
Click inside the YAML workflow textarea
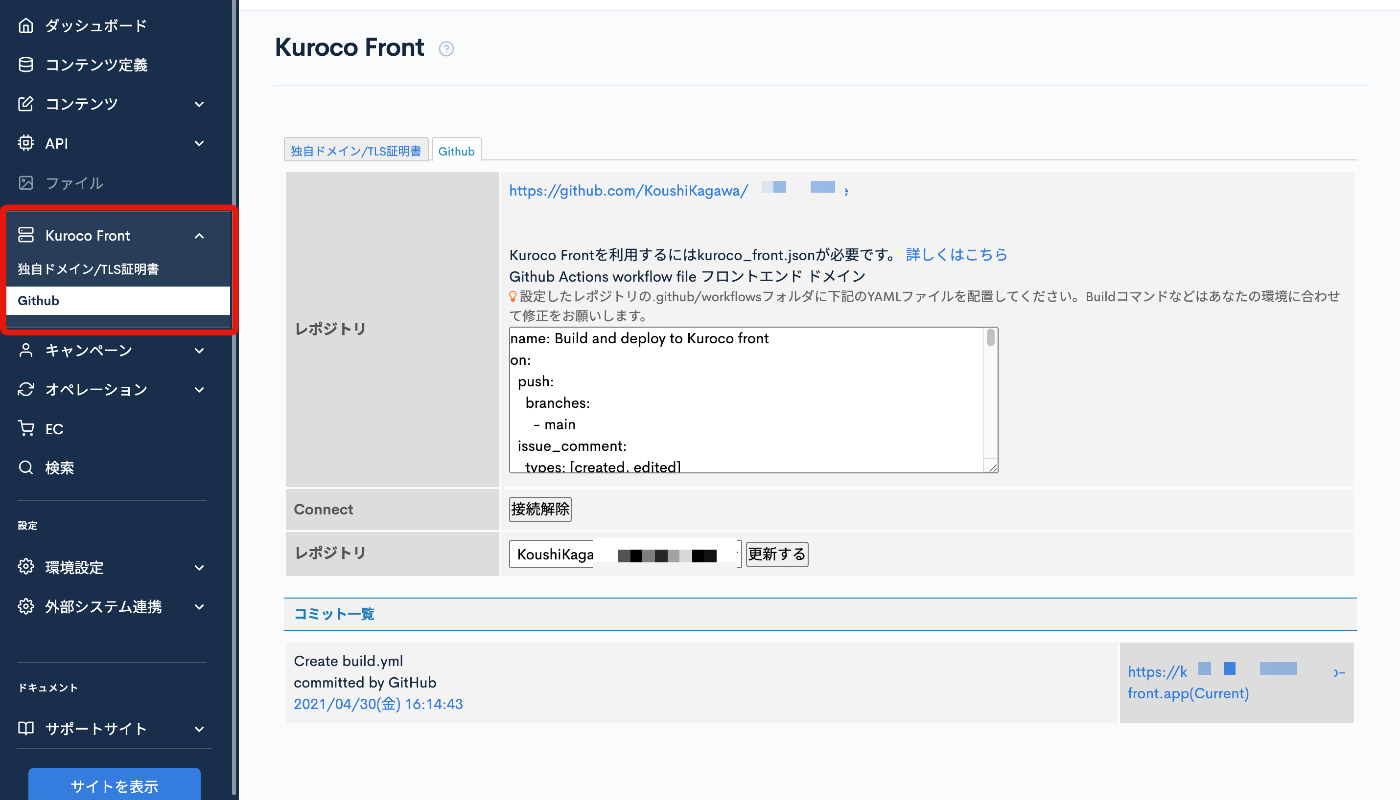[x=746, y=400]
